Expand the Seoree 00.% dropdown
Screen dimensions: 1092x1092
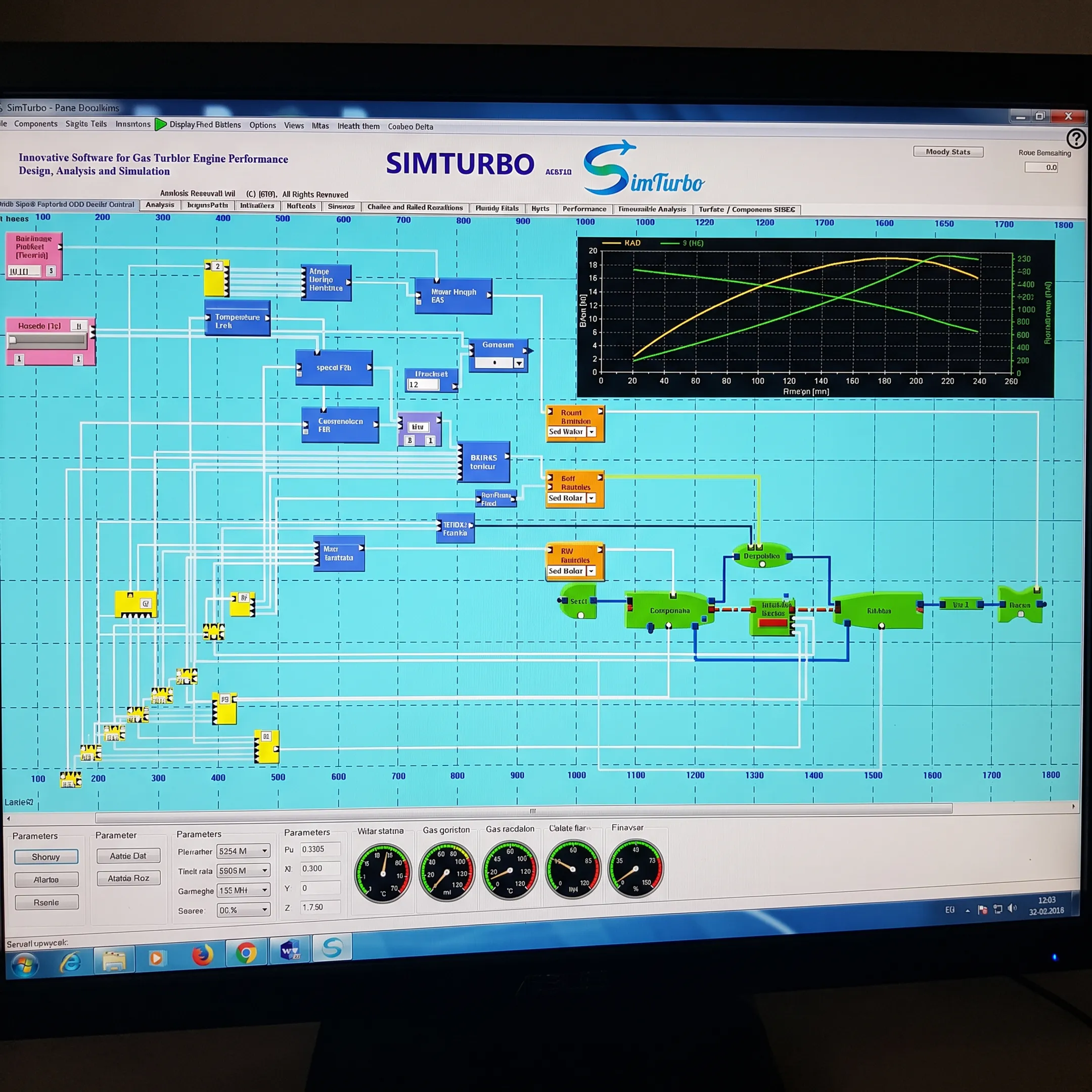(244, 910)
